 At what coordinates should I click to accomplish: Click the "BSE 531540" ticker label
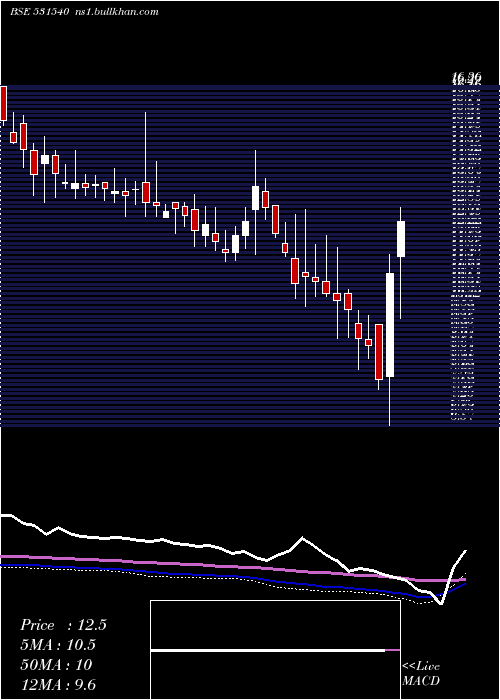pos(39,12)
